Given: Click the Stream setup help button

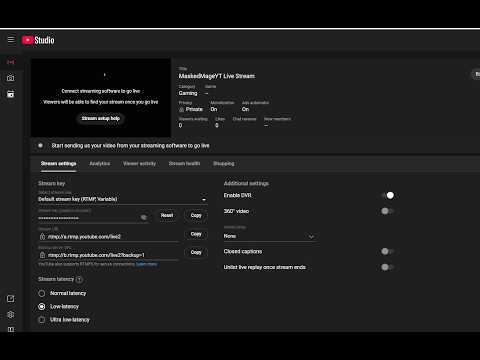Looking at the screenshot, I should click(x=101, y=118).
